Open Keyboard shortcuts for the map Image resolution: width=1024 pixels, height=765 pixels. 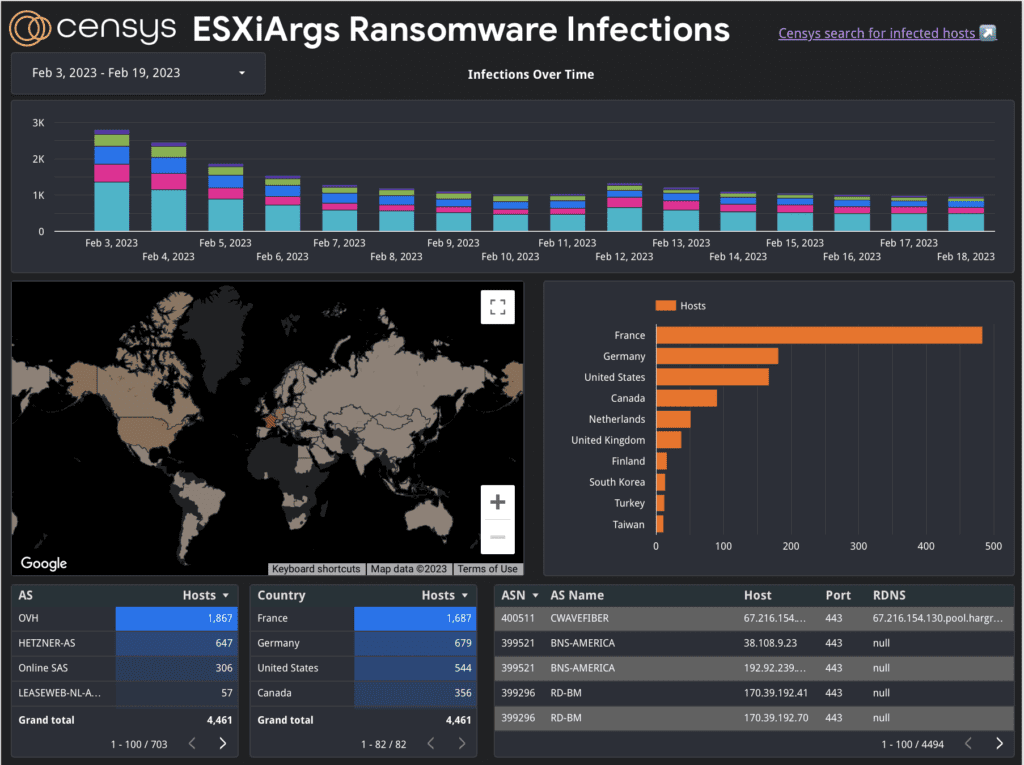tap(316, 568)
